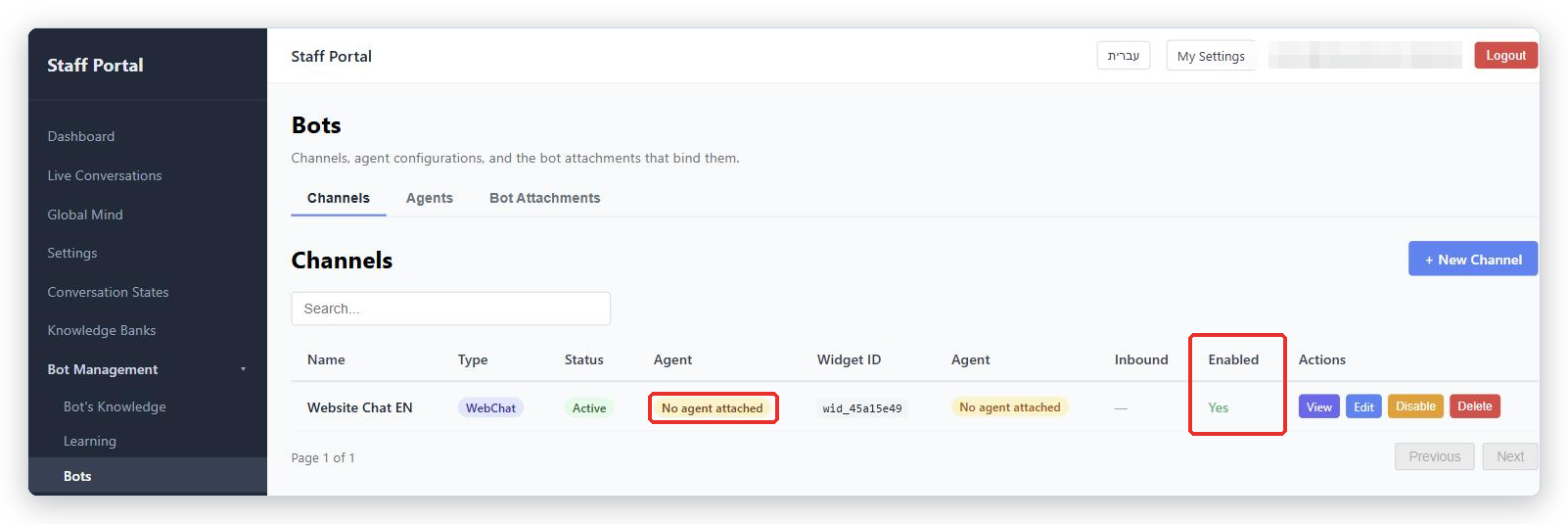This screenshot has width=1568, height=524.
Task: Click the wid_45a15e49 widget ID
Action: click(x=862, y=408)
